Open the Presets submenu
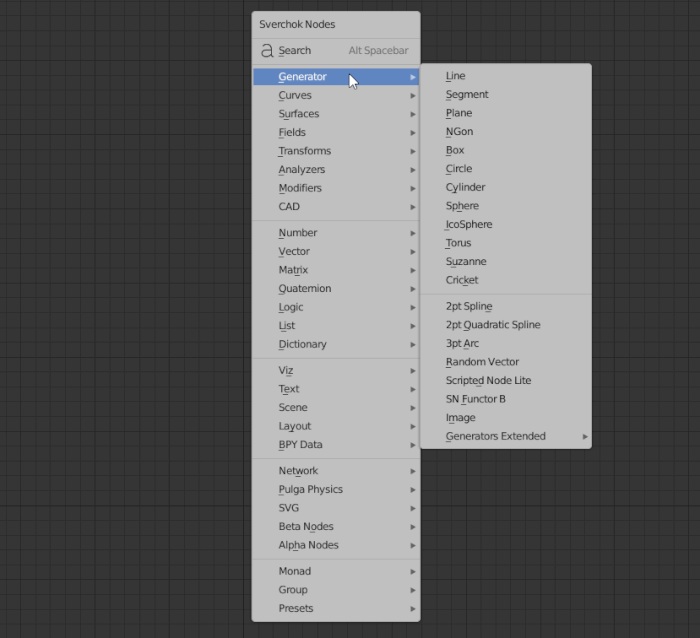The height and width of the screenshot is (638, 700). click(x=336, y=609)
